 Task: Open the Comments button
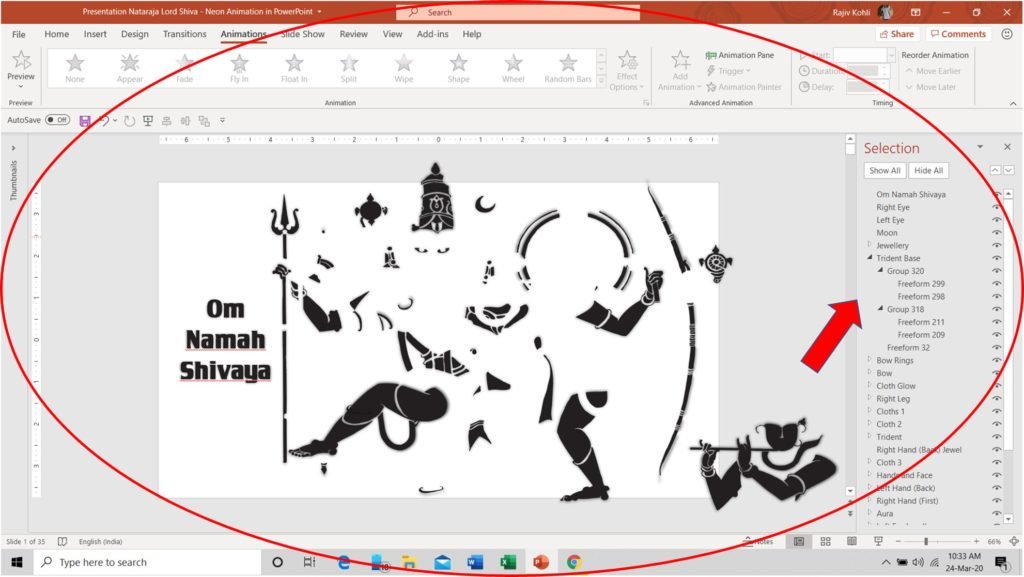(958, 34)
